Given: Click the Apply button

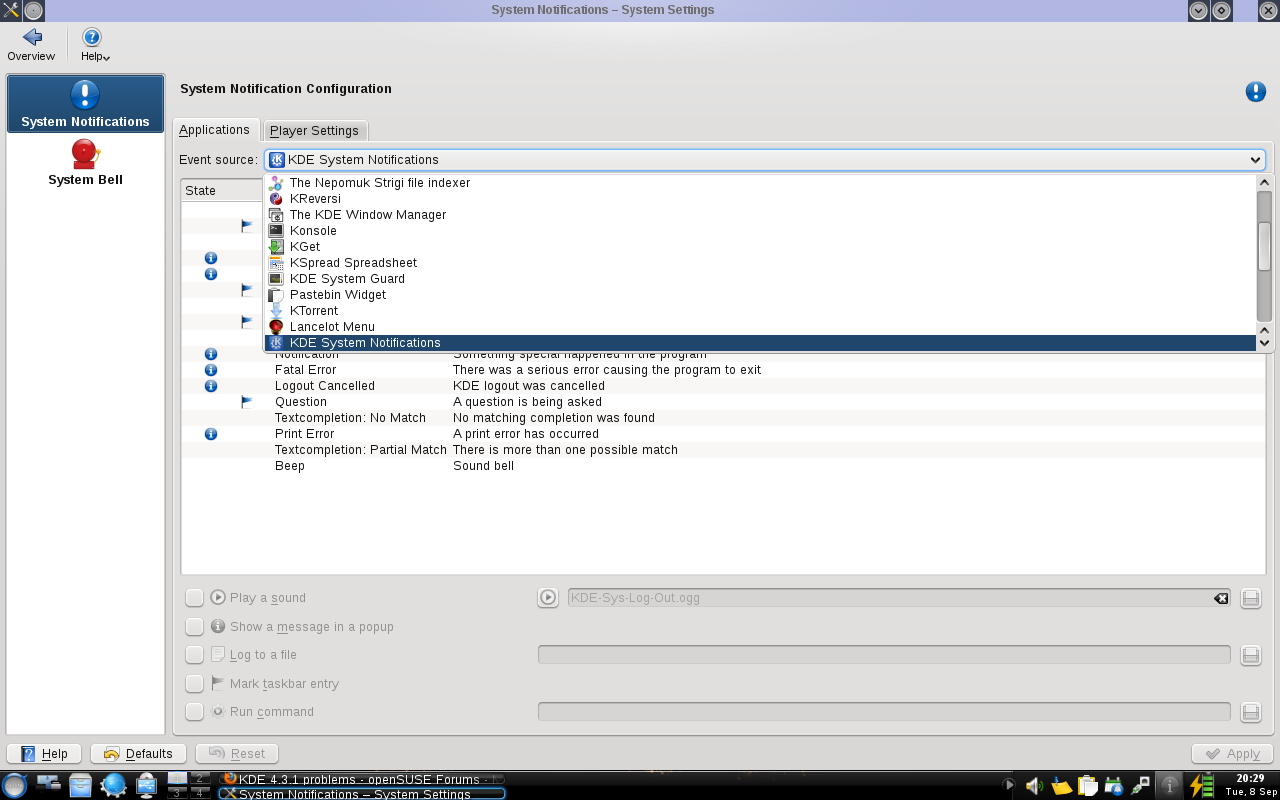Looking at the screenshot, I should (1232, 754).
